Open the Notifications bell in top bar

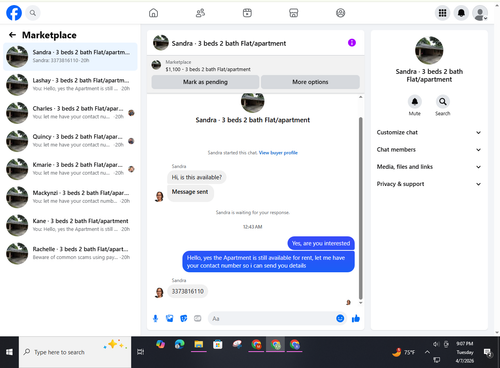pos(461,13)
